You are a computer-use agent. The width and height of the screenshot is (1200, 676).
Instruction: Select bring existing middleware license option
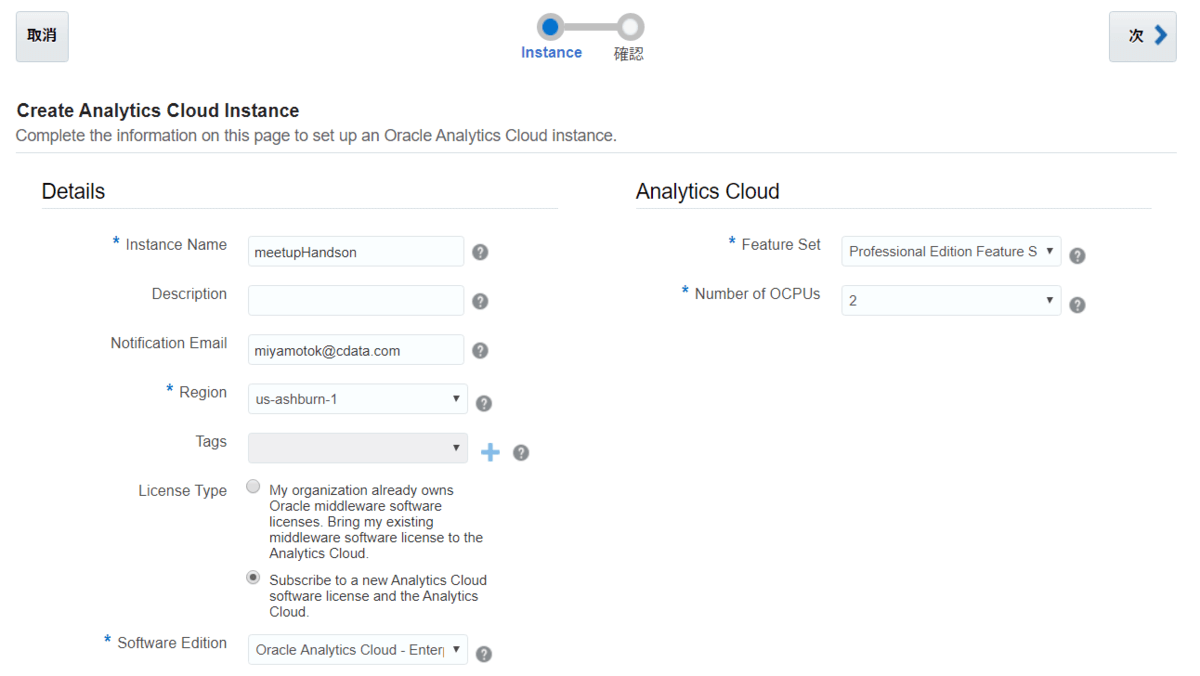(x=254, y=487)
